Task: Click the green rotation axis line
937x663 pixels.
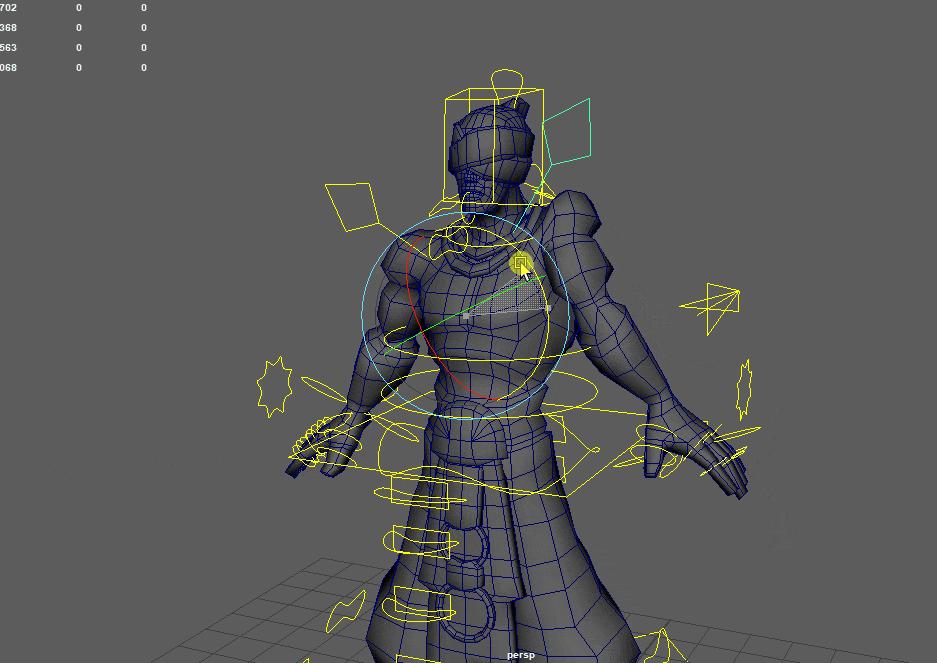Action: tap(430, 326)
